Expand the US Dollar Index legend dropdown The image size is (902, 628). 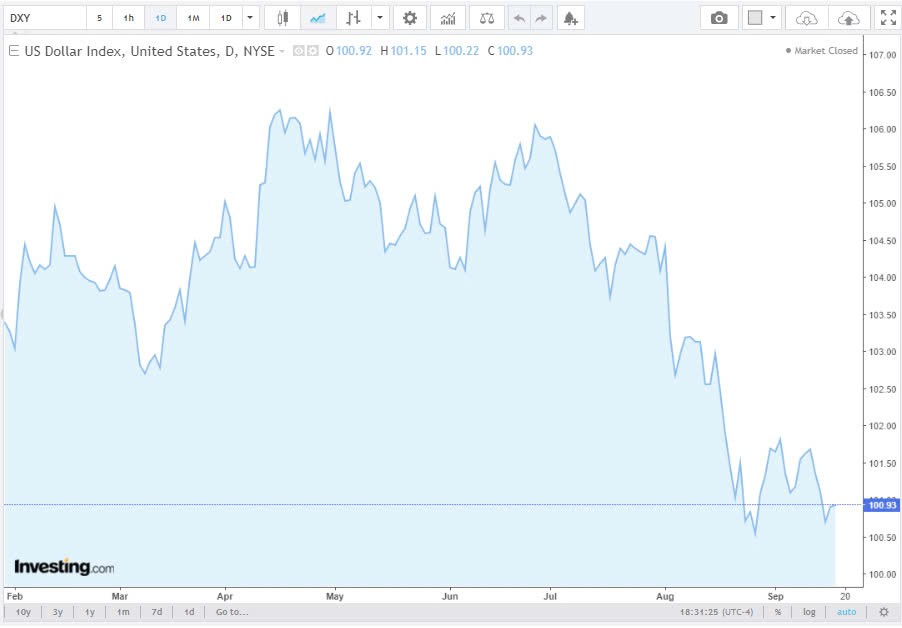tap(280, 51)
